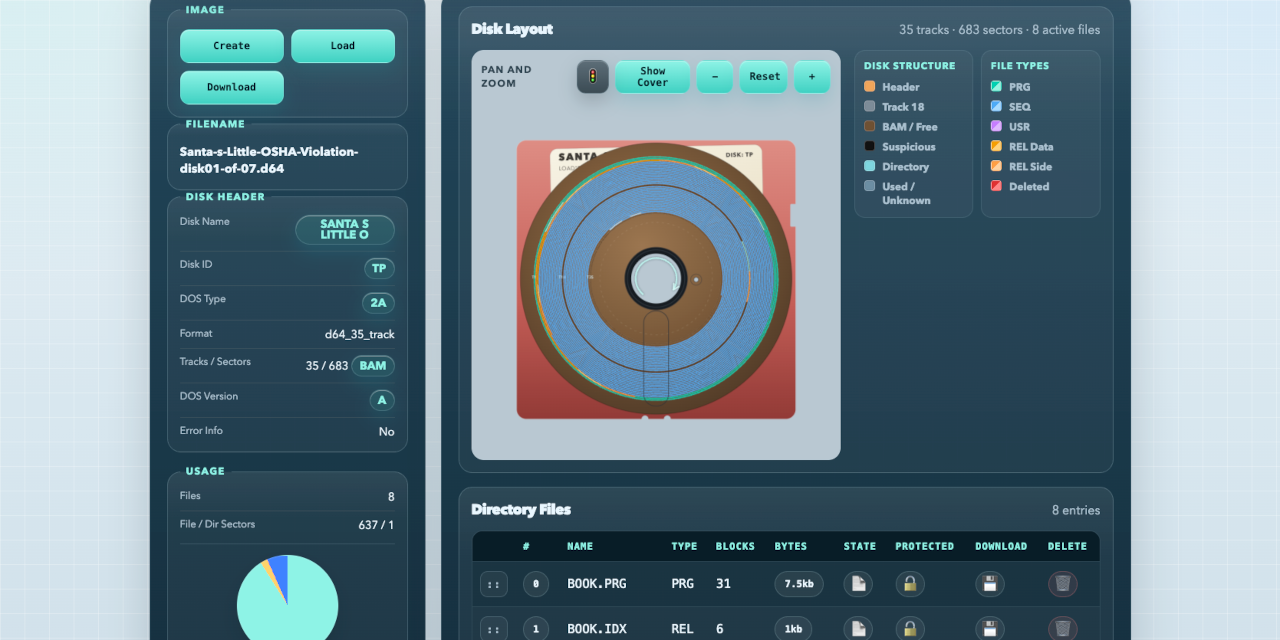Click the BLOCKS column header
The height and width of the screenshot is (640, 1280).
click(736, 547)
